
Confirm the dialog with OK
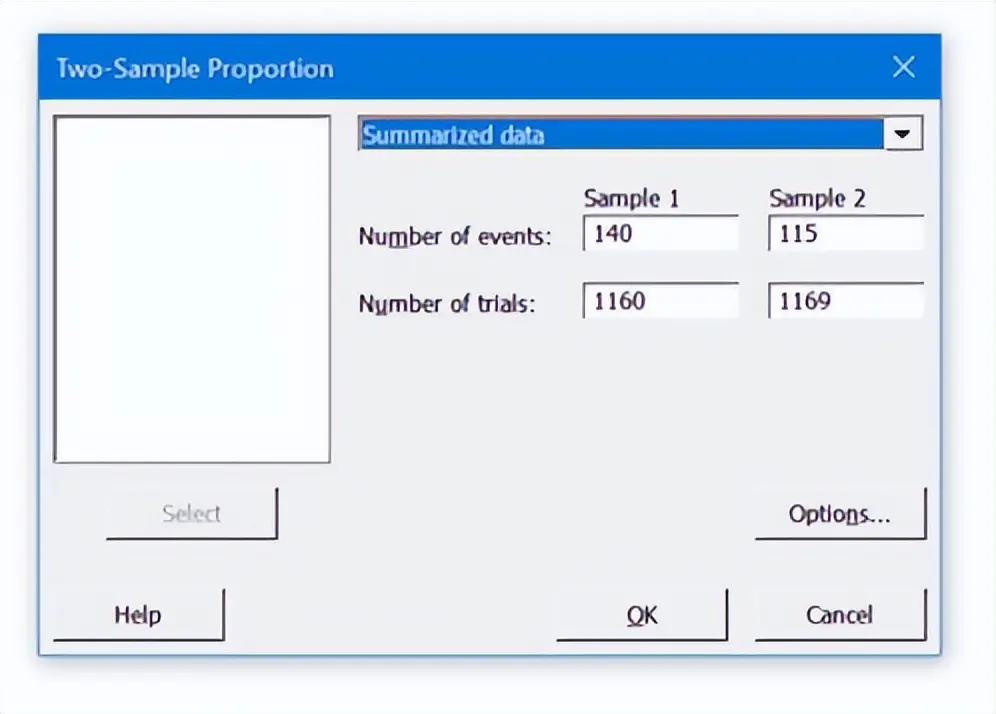tap(642, 615)
